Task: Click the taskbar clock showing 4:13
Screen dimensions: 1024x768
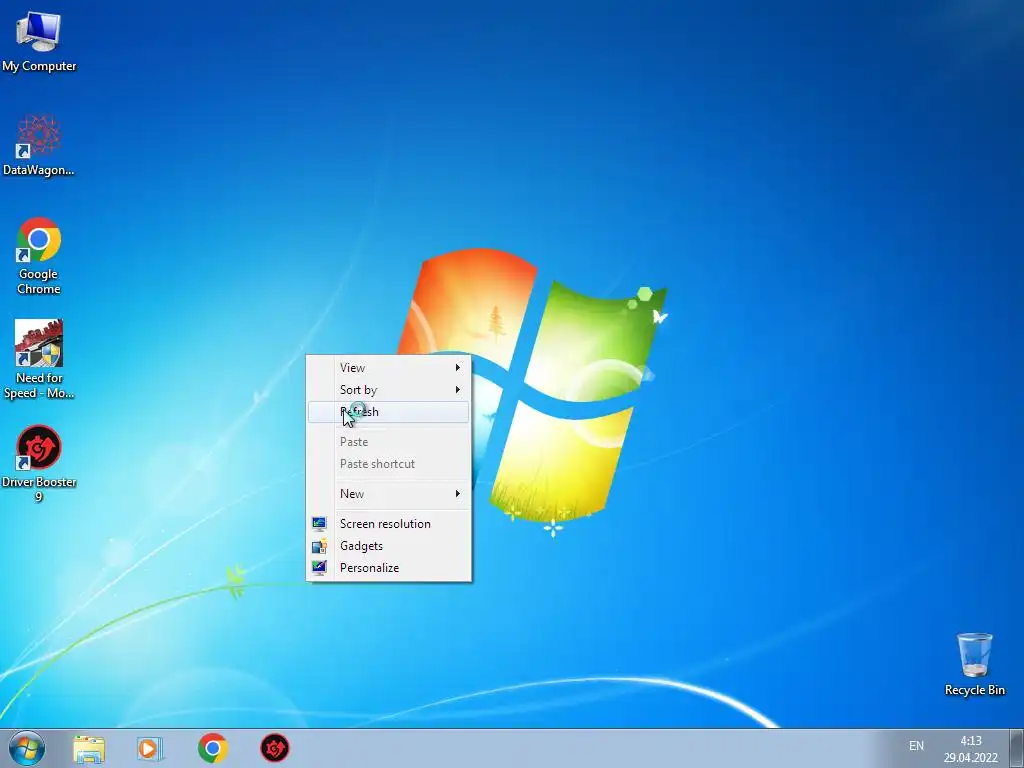Action: 970,749
